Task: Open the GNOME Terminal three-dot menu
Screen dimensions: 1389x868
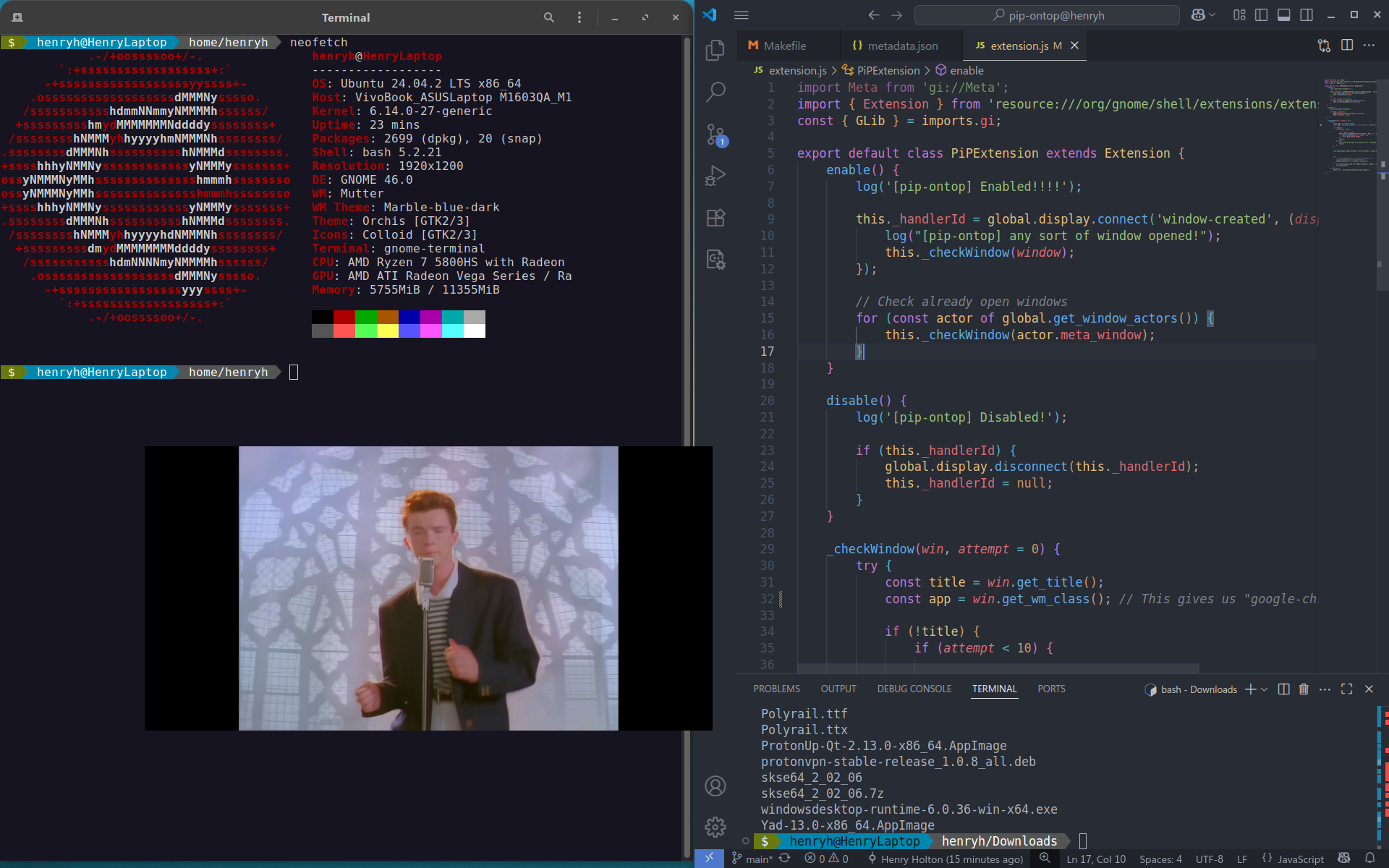Action: tap(579, 17)
